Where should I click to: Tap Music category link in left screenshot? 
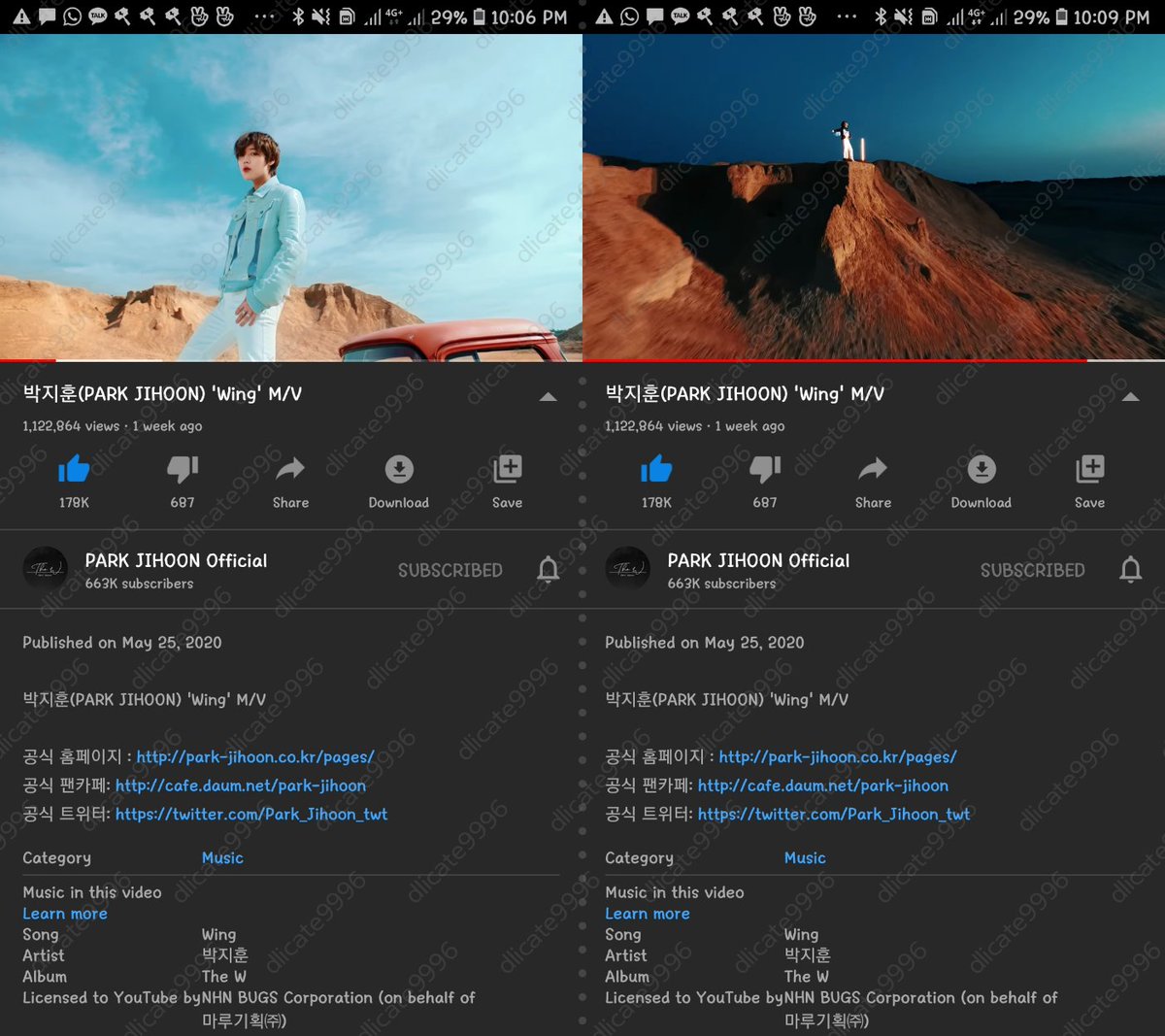click(x=222, y=858)
